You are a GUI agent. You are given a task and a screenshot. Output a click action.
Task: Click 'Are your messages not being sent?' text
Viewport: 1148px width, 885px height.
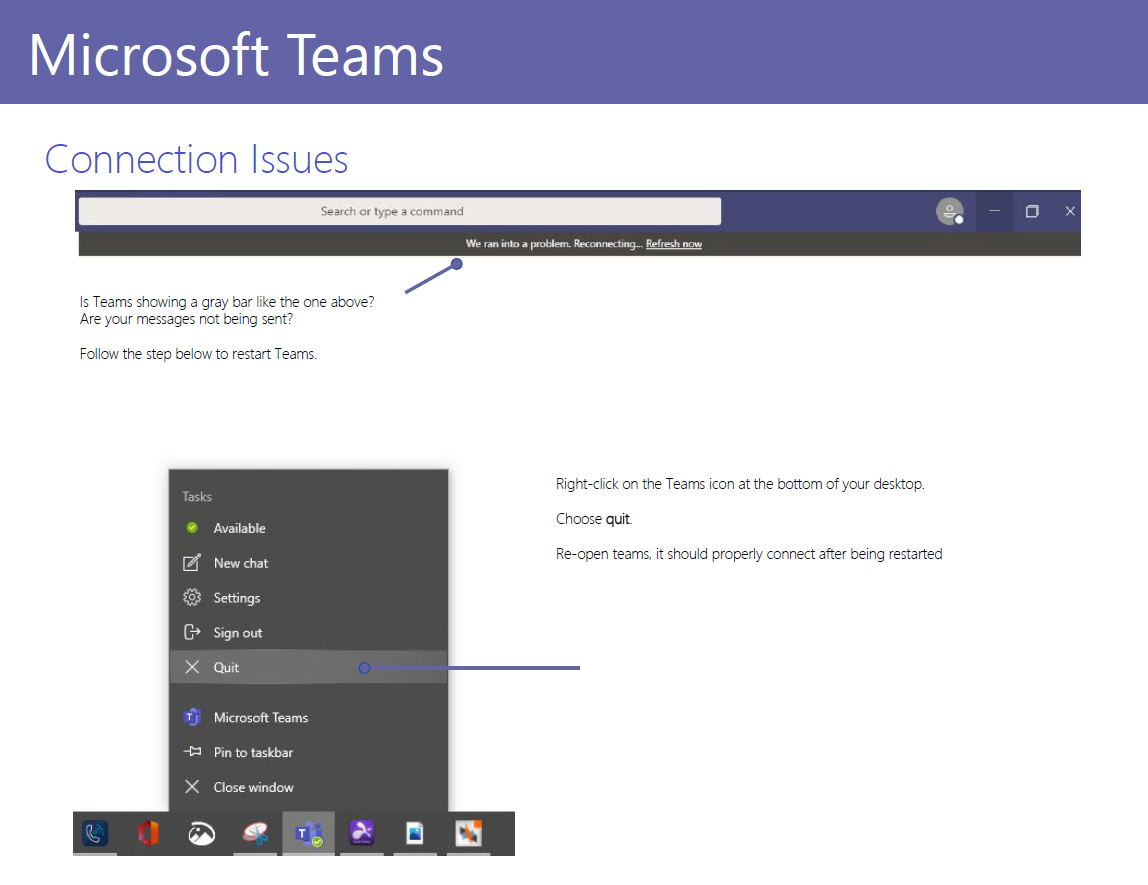186,319
